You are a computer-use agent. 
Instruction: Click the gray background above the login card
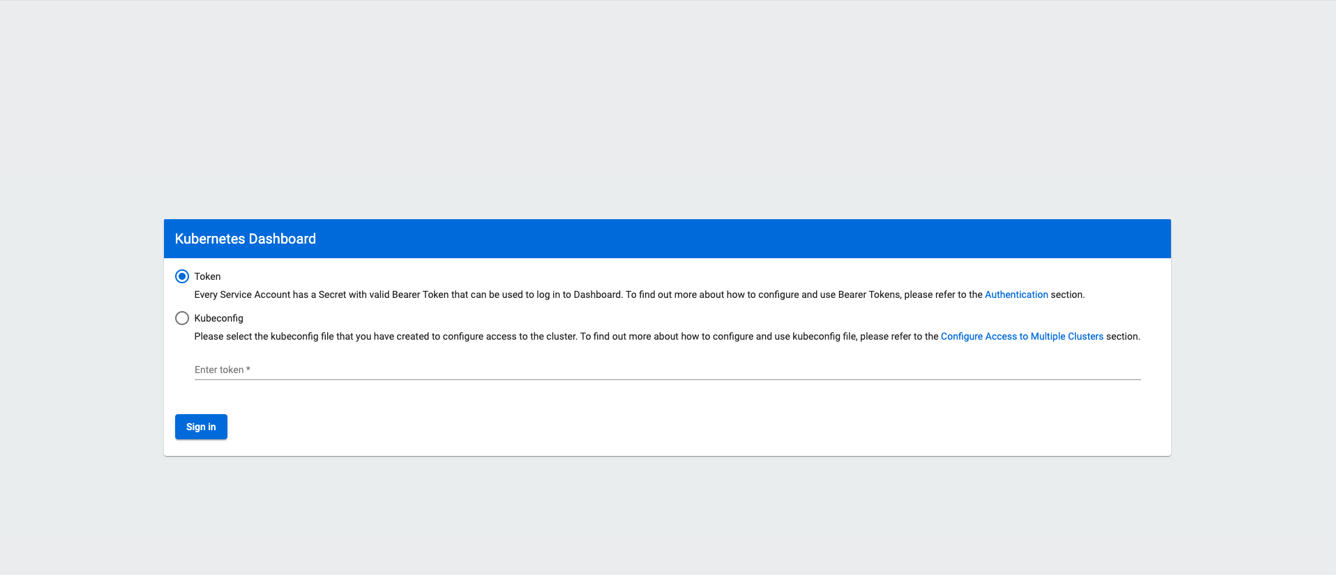tap(667, 110)
